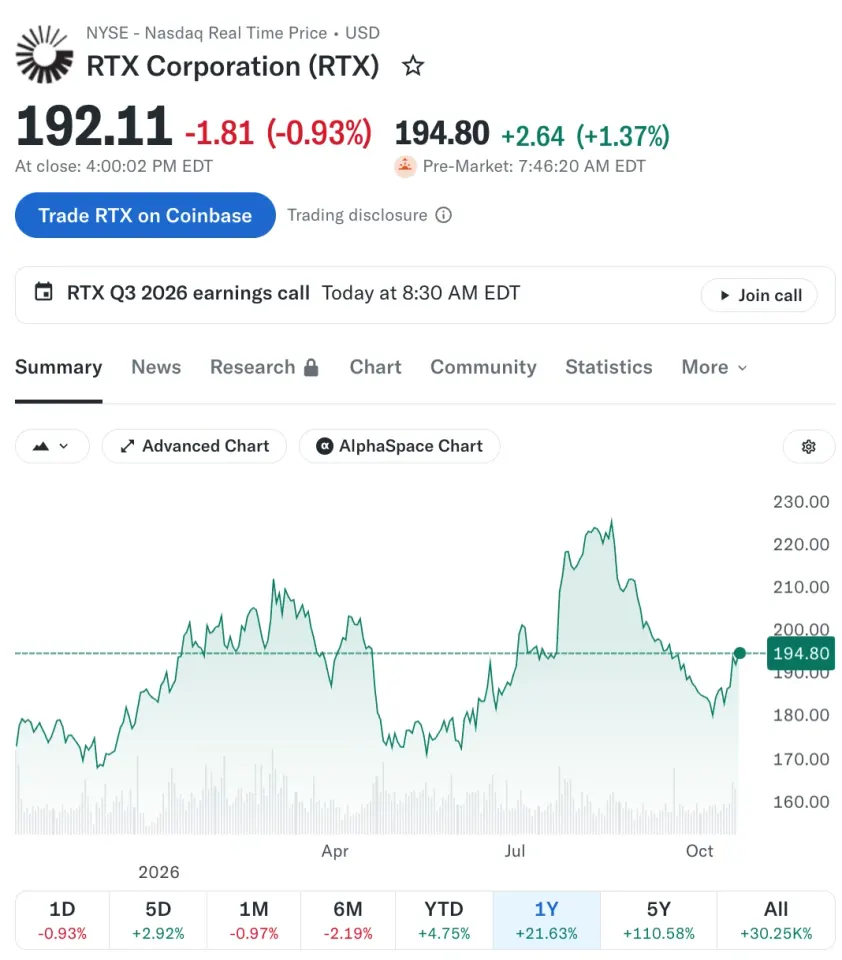842x960 pixels.
Task: Click the earnings call calendar icon
Action: [43, 292]
